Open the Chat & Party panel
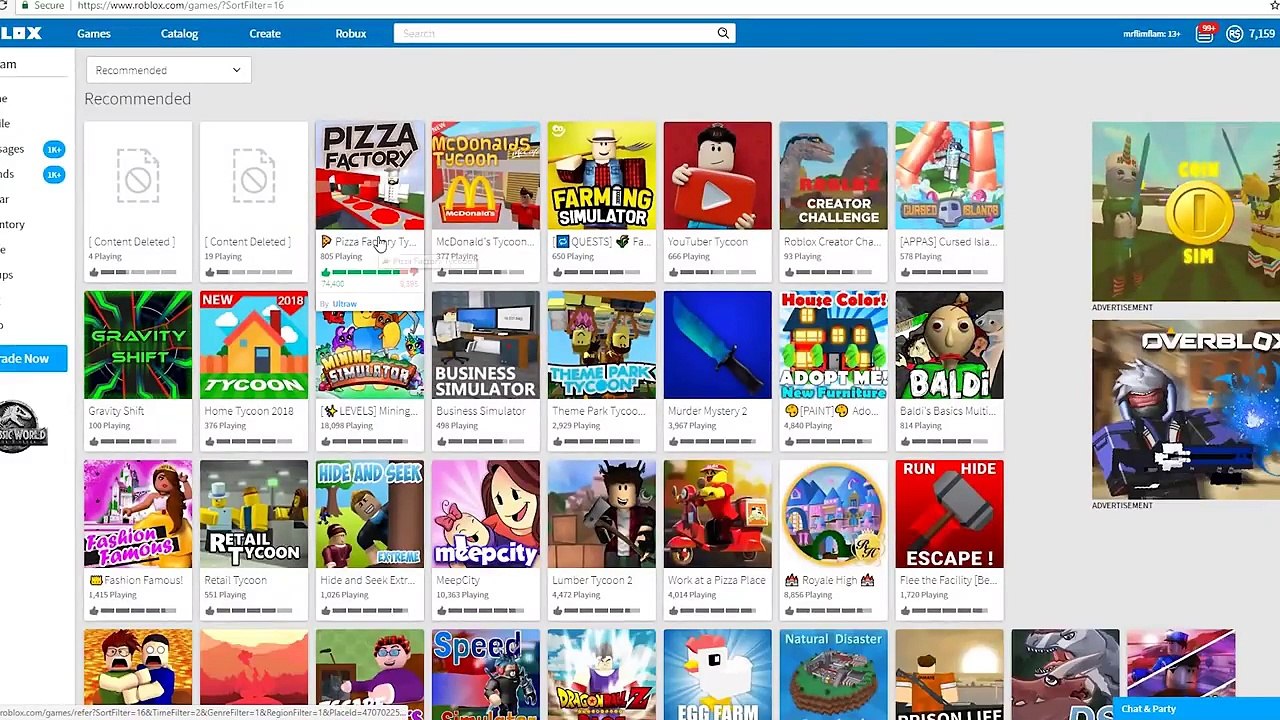The image size is (1280, 720). coord(1196,709)
